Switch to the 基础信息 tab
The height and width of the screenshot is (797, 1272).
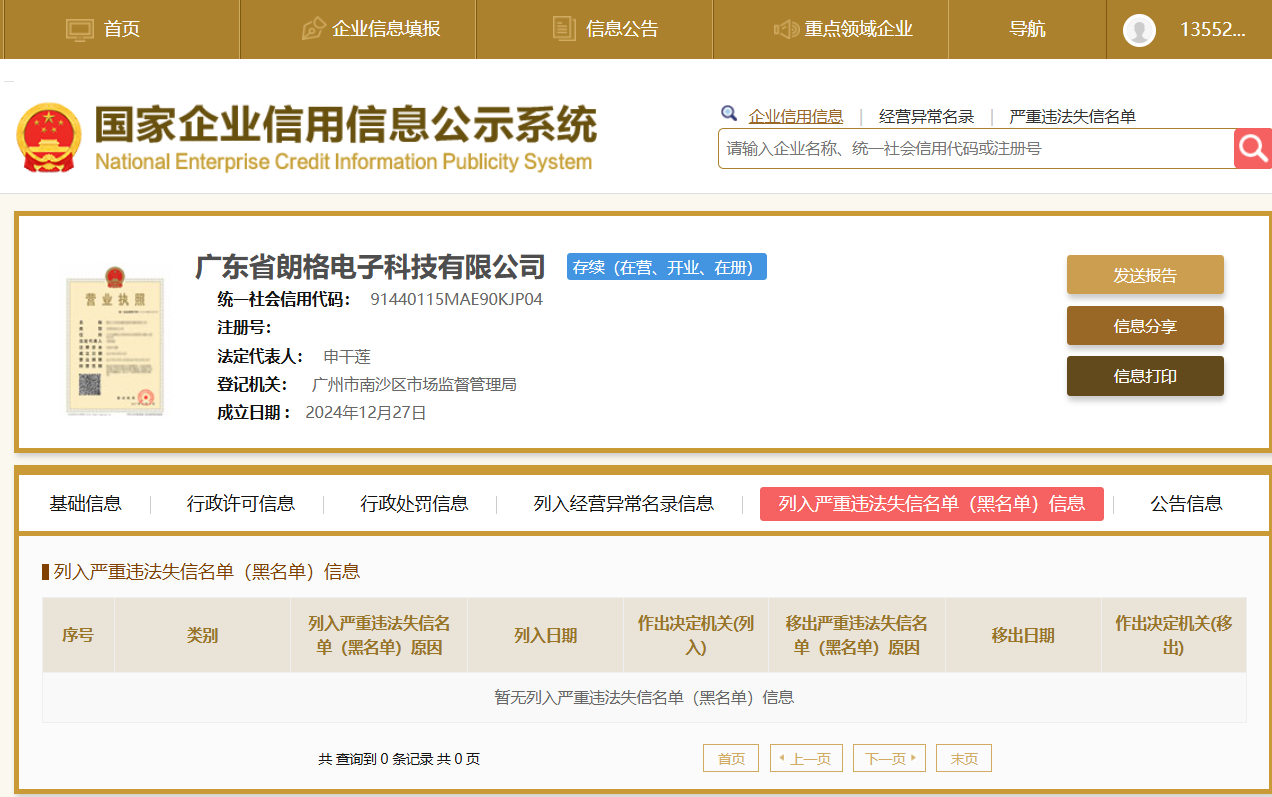click(85, 504)
